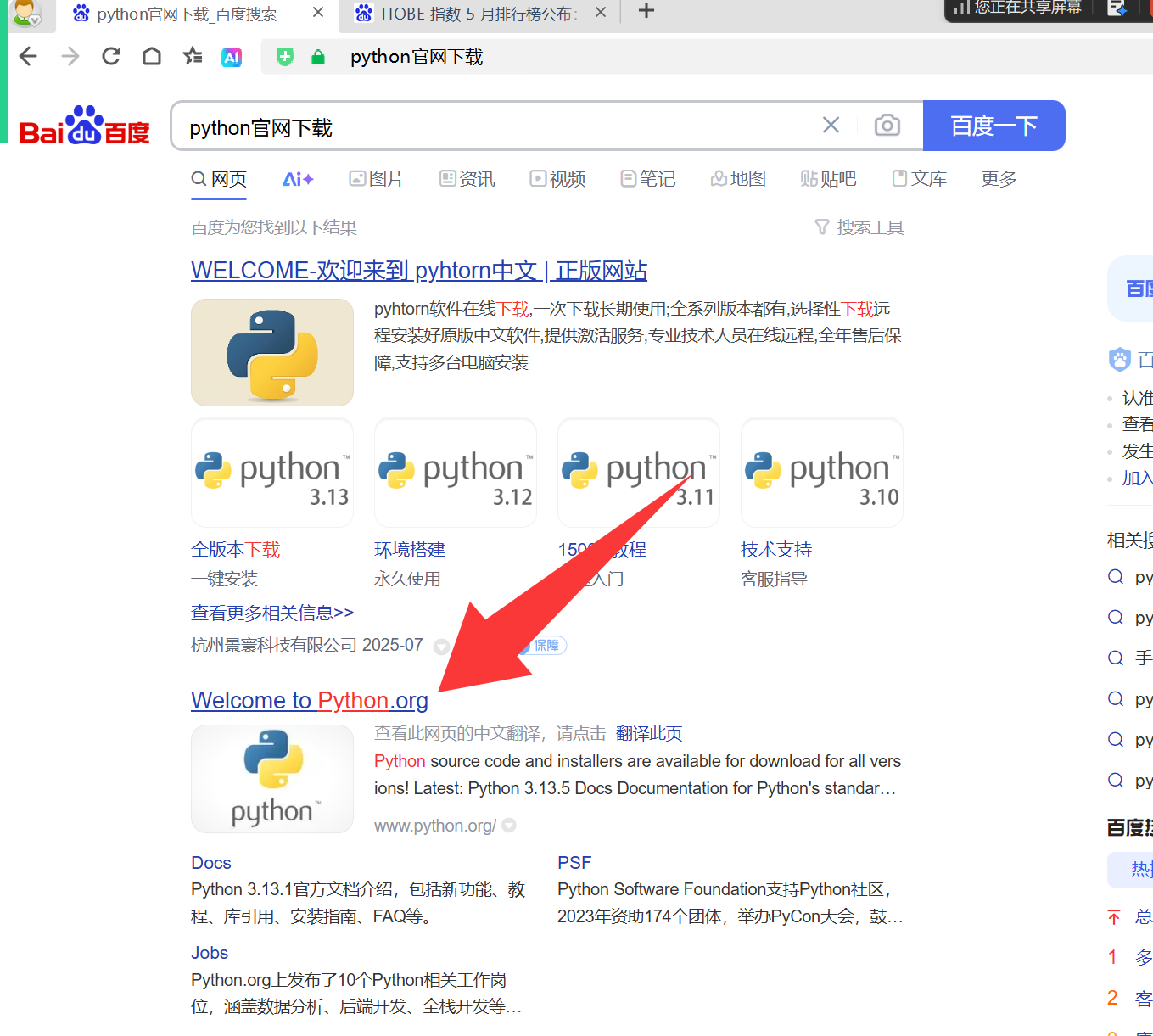Open a new browser tab with plus

pyautogui.click(x=646, y=11)
